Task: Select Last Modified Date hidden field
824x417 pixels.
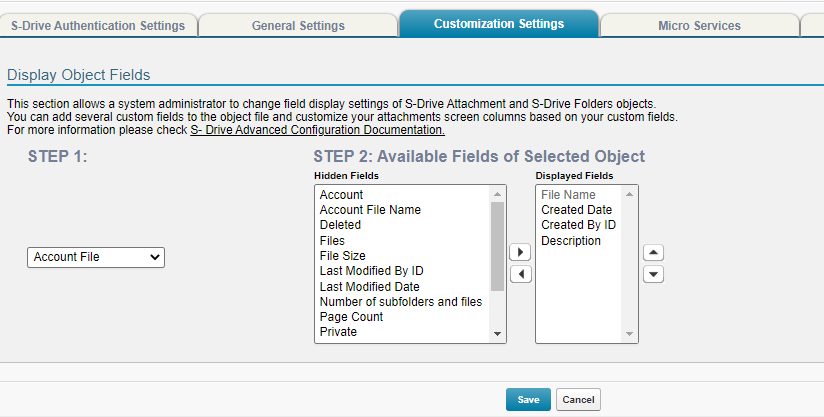Action: (369, 286)
